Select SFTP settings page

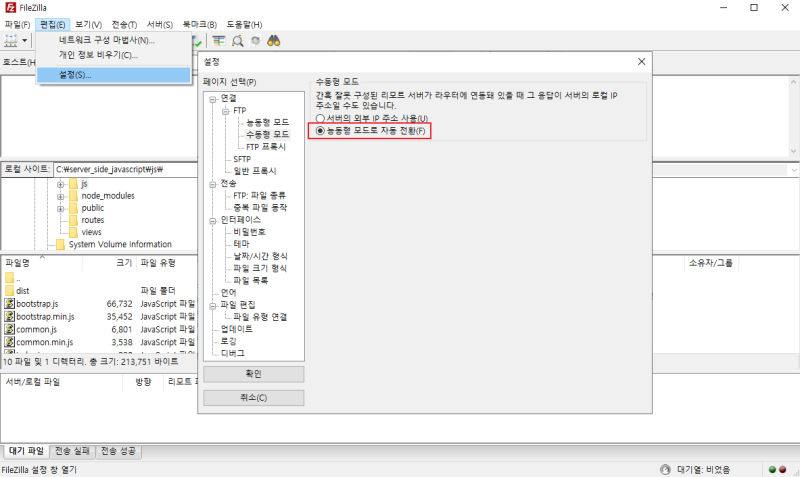tap(242, 159)
